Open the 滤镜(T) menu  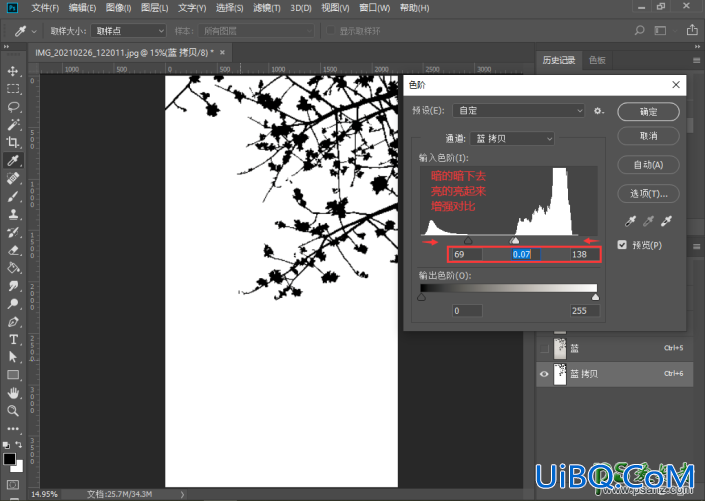click(267, 8)
